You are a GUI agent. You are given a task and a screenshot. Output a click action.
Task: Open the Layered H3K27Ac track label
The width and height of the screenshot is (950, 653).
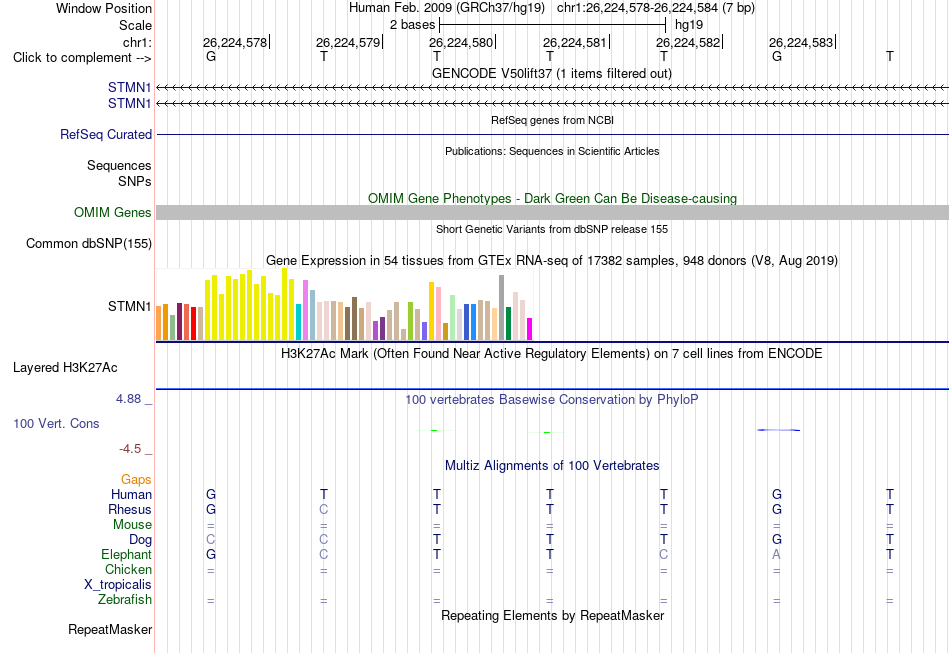[65, 368]
